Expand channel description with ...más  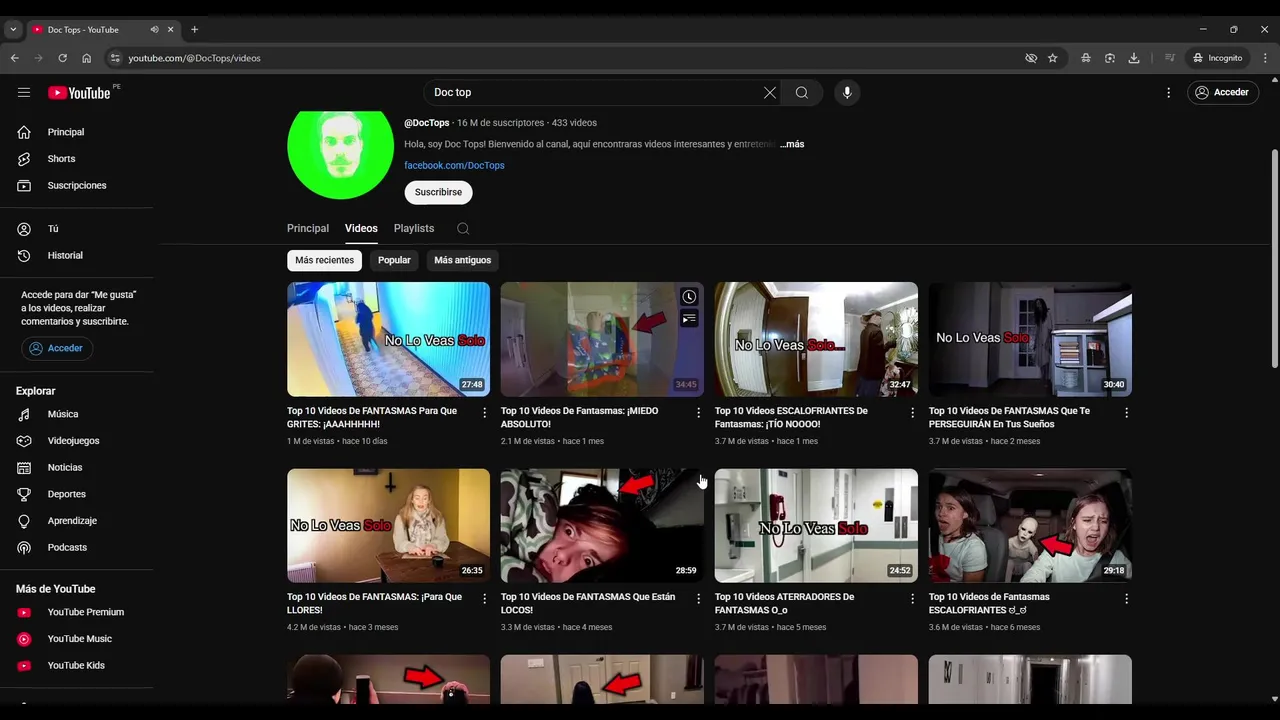click(x=792, y=144)
